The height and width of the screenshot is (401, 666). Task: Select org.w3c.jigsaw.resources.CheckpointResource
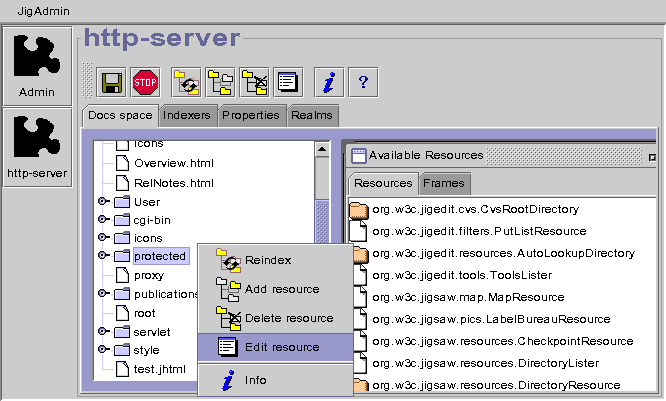tap(503, 342)
